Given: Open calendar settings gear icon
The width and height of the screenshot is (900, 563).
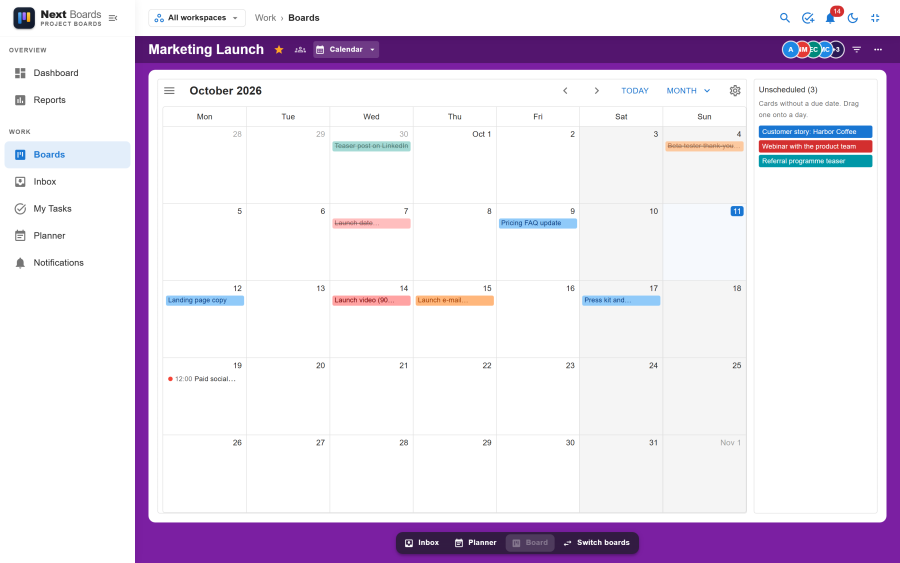Looking at the screenshot, I should (x=735, y=91).
